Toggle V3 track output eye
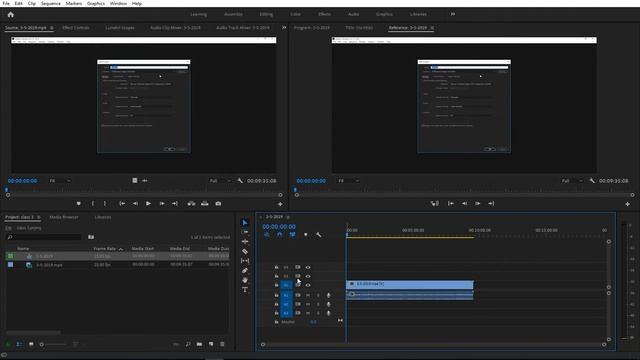The height and width of the screenshot is (360, 640). pyautogui.click(x=308, y=267)
